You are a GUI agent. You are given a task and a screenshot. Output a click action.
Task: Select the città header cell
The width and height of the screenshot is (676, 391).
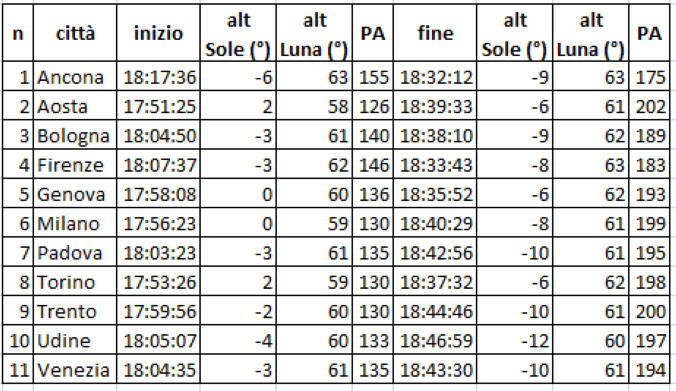point(75,33)
